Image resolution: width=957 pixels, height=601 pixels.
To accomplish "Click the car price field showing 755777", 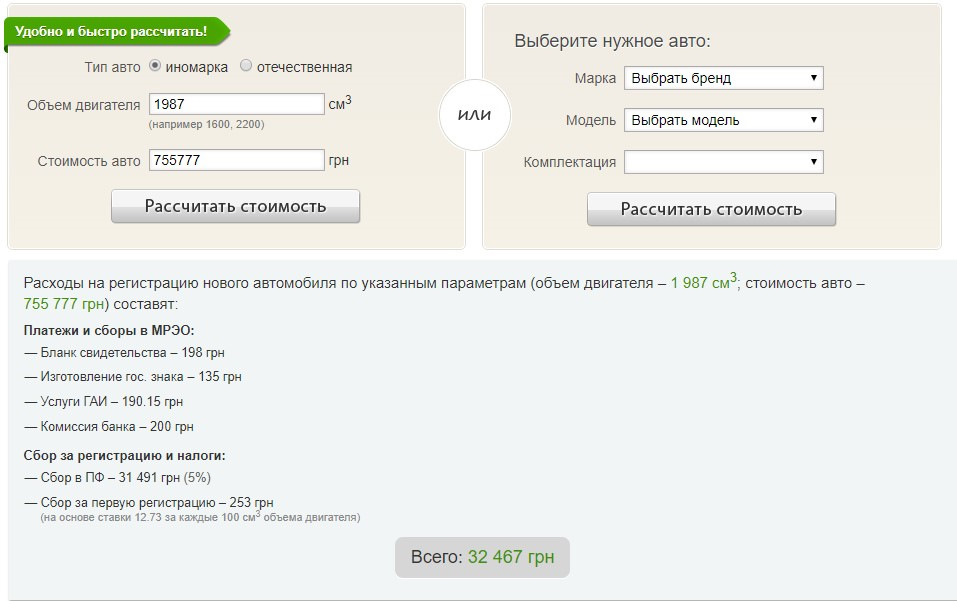I will (236, 160).
